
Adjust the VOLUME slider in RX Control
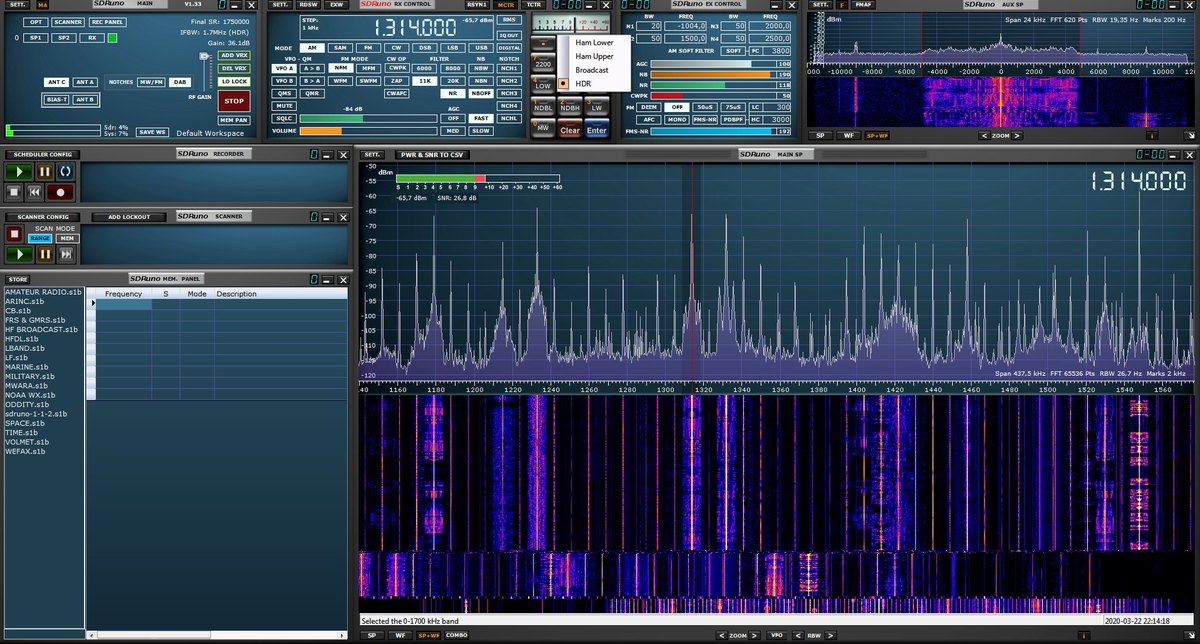click(367, 131)
